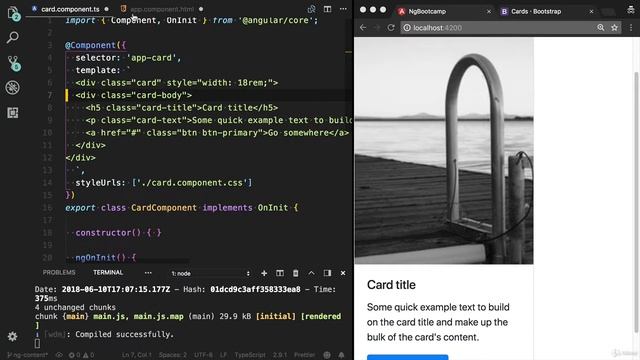Open the Manage gear menu
Image resolution: width=640 pixels, height=360 pixels.
click(13, 336)
